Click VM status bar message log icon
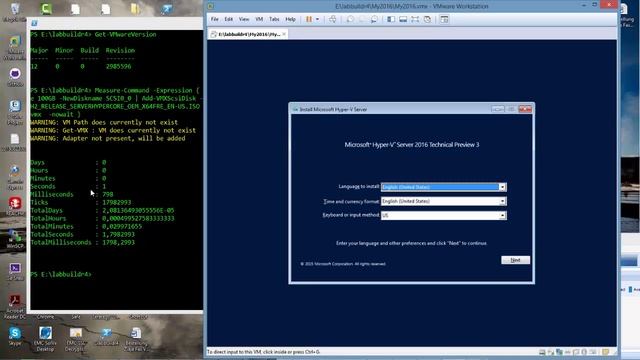The width and height of the screenshot is (640, 360). pyautogui.click(x=605, y=352)
